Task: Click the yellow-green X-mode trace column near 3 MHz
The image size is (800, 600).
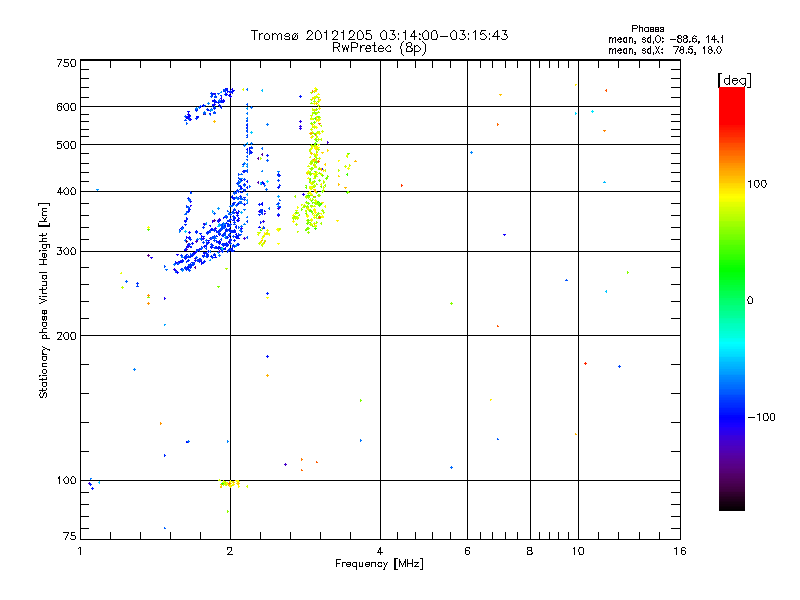Action: [x=315, y=163]
